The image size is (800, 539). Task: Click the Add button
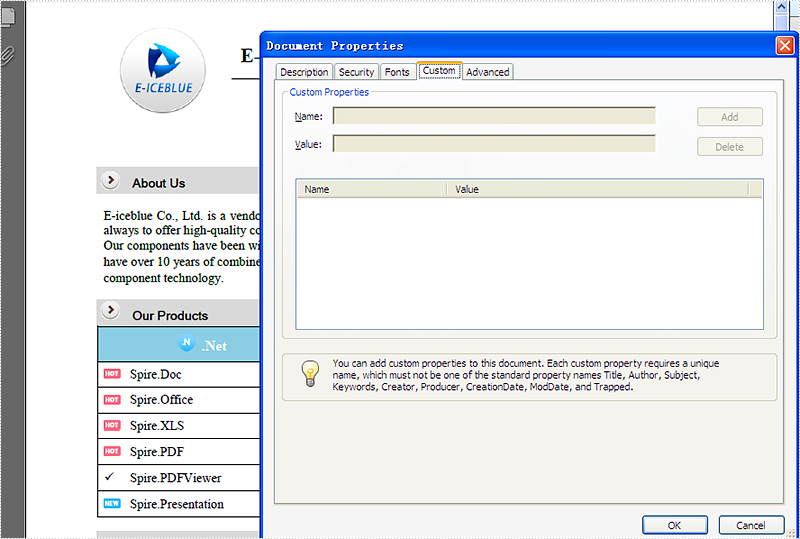(730, 117)
